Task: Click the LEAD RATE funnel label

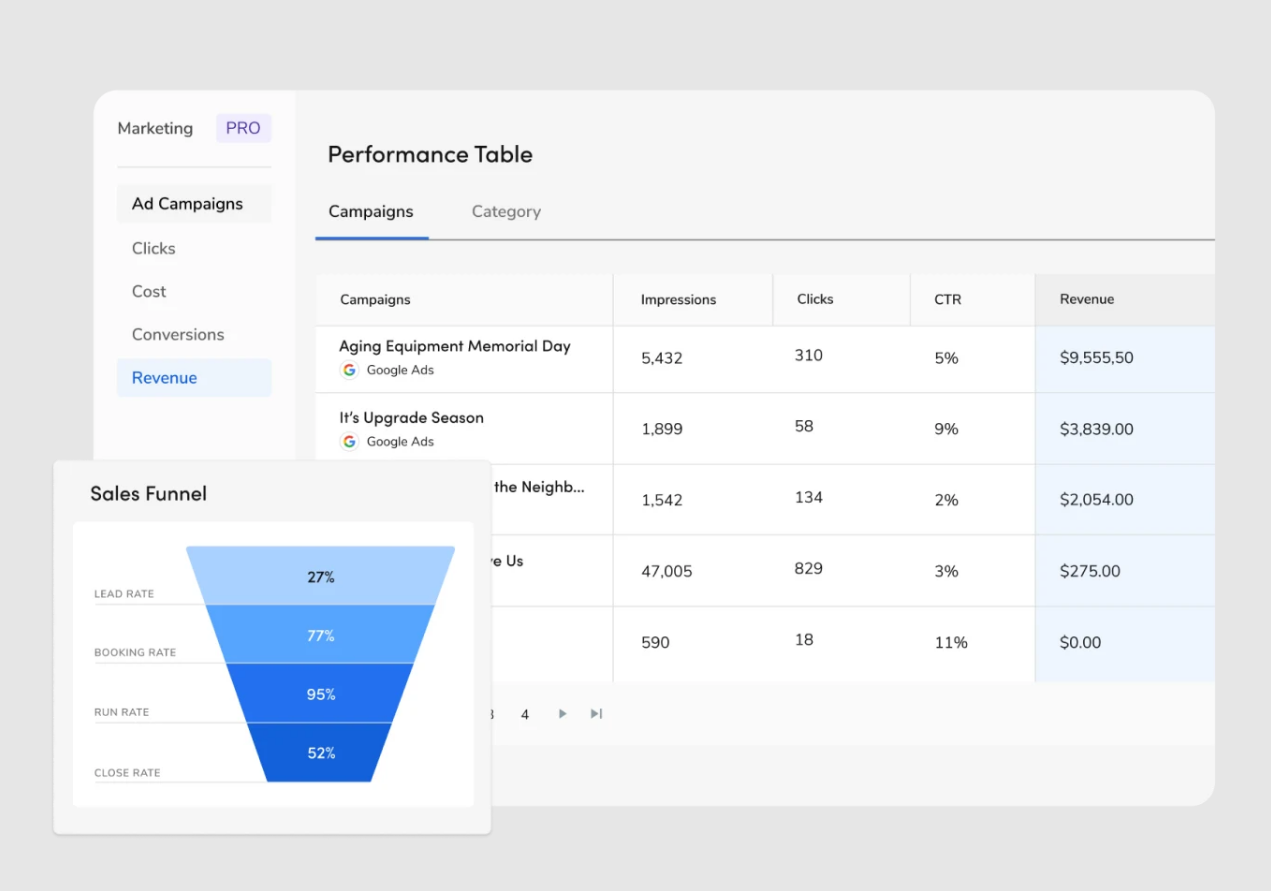Action: pos(124,594)
